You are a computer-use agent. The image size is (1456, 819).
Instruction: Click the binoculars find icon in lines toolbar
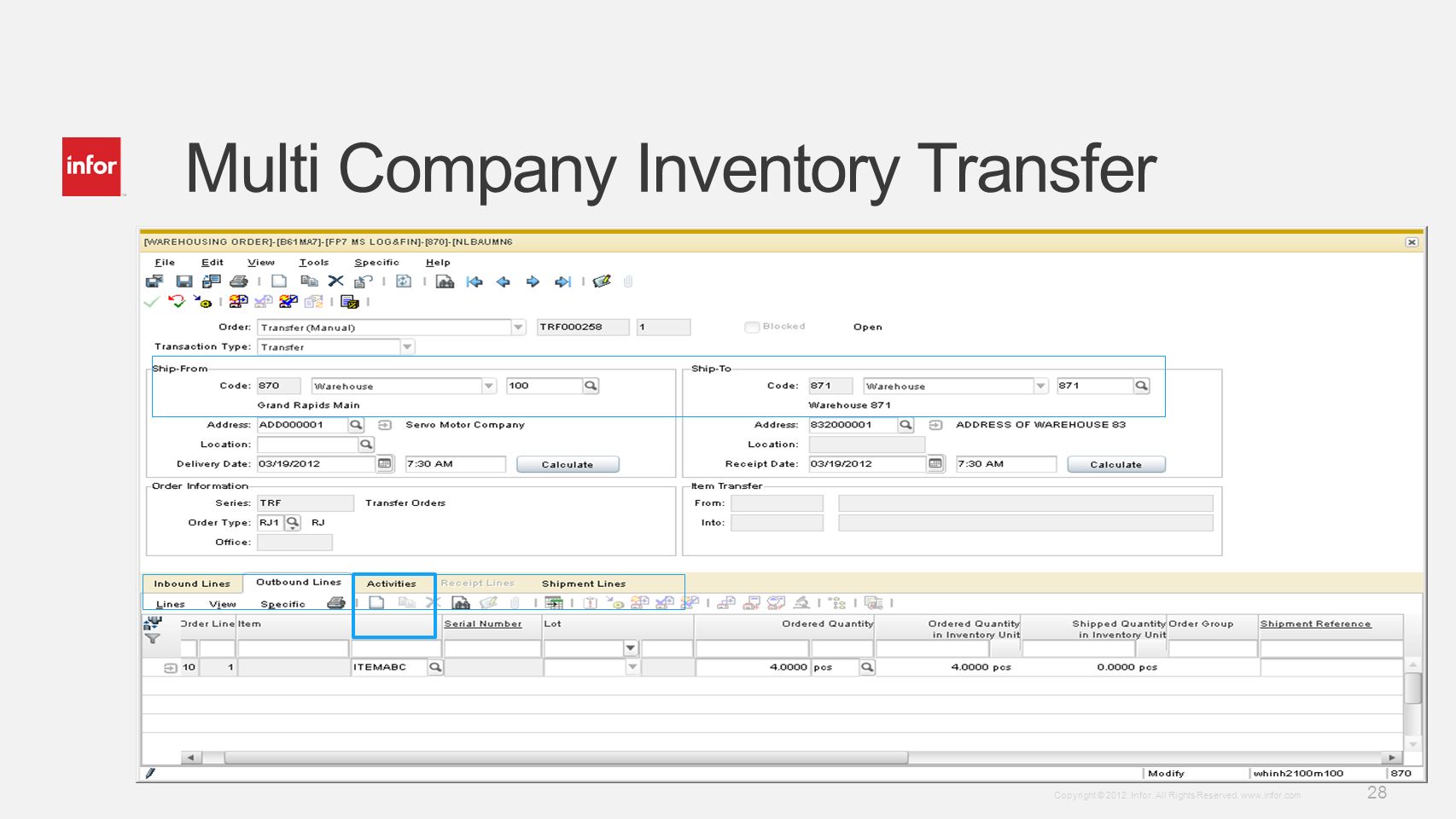coord(461,603)
